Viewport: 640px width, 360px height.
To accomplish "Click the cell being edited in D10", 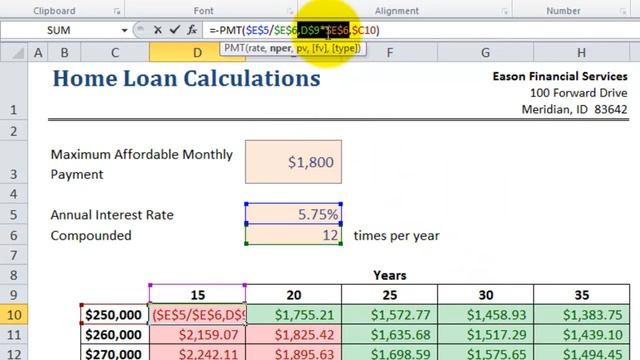I will [198, 315].
